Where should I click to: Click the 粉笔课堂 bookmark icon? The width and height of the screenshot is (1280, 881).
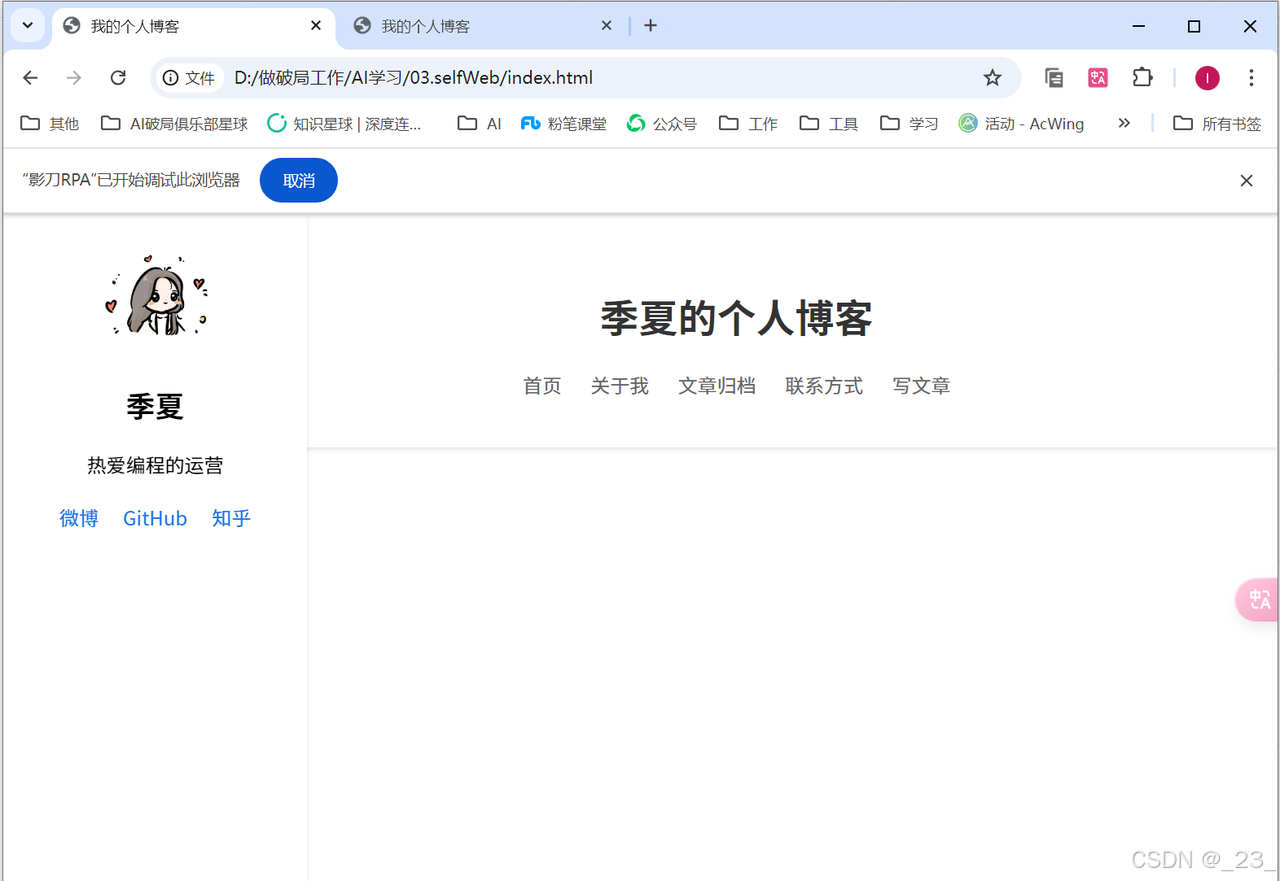point(530,123)
